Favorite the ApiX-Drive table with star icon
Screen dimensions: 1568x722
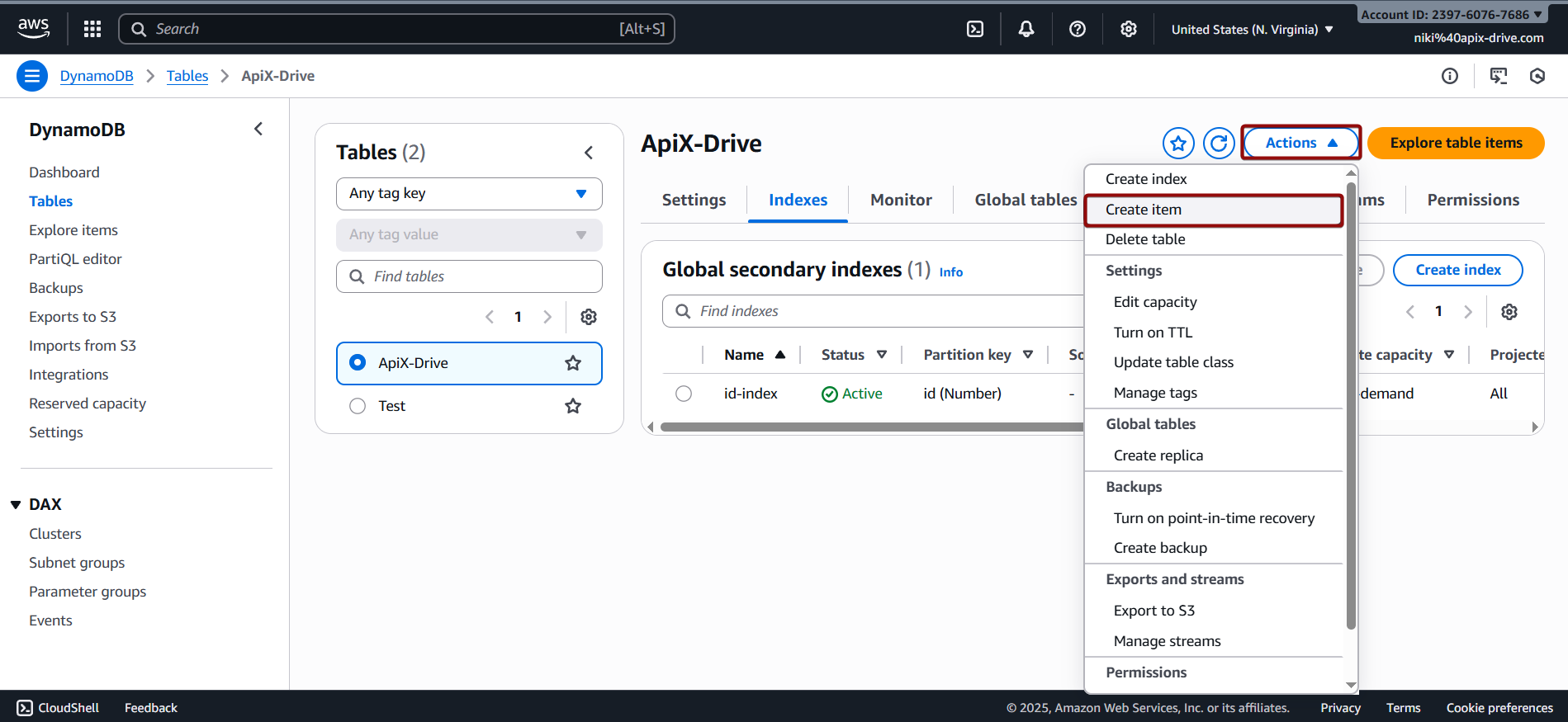(1178, 144)
